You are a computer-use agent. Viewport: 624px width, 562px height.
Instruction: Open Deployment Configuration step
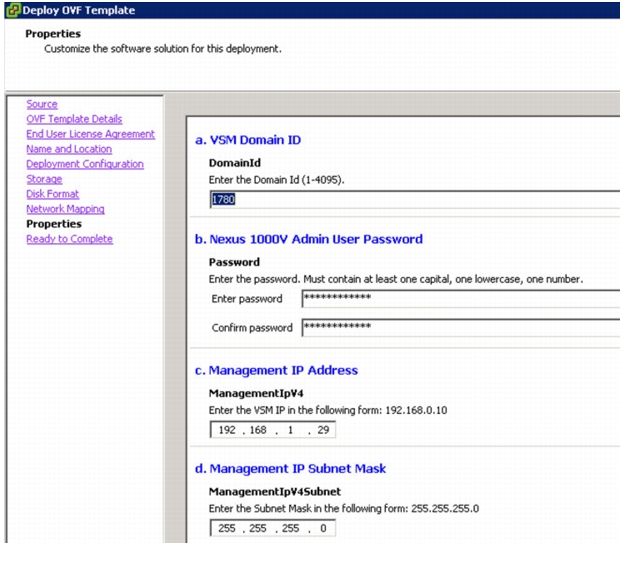click(x=85, y=164)
